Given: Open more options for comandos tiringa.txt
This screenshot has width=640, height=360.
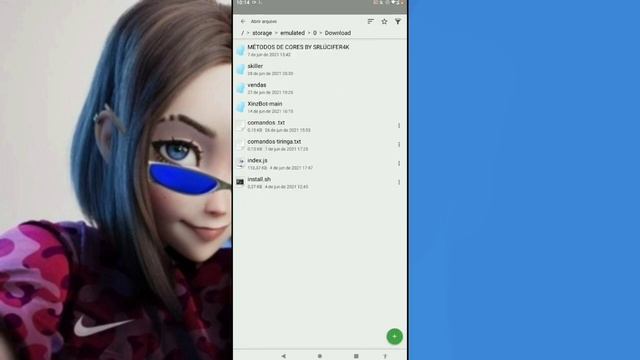Looking at the screenshot, I should pyautogui.click(x=399, y=144).
